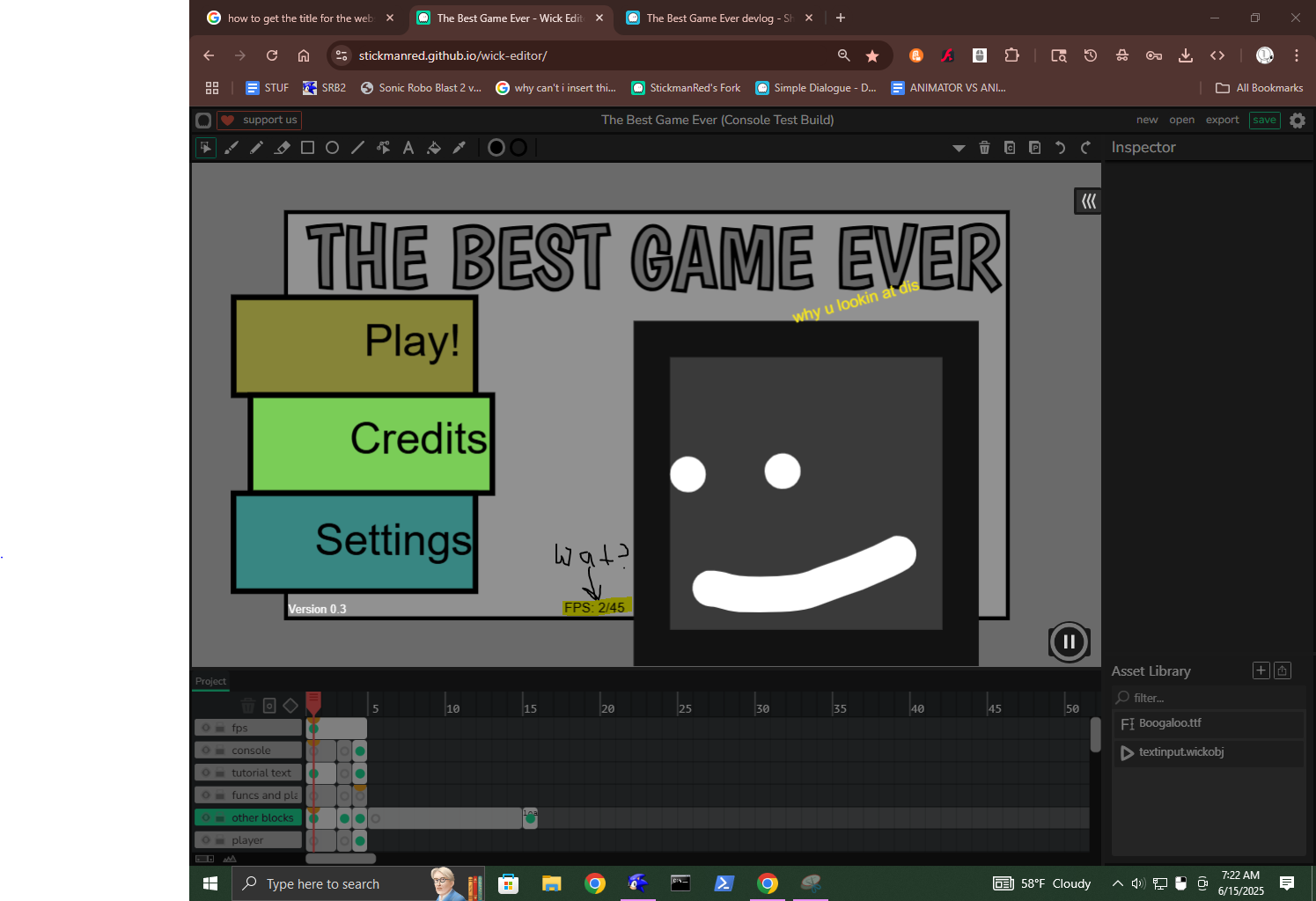
Task: Open the fill color swatch
Action: pyautogui.click(x=496, y=148)
